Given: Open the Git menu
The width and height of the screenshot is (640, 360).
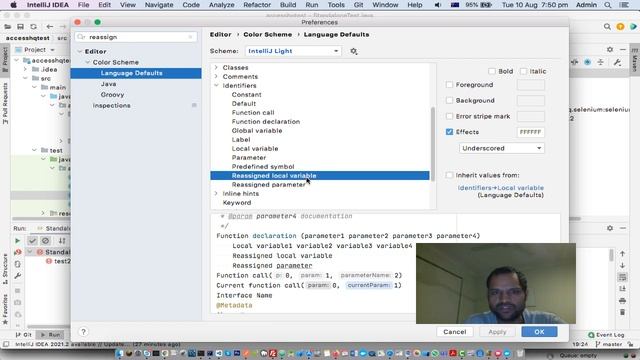Looking at the screenshot, I should point(358,5).
